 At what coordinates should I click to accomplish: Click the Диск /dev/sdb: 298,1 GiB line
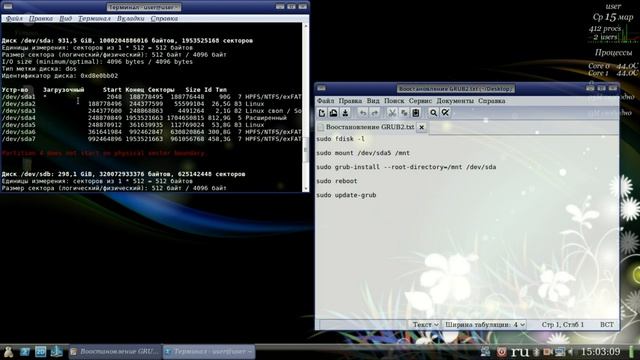123,174
